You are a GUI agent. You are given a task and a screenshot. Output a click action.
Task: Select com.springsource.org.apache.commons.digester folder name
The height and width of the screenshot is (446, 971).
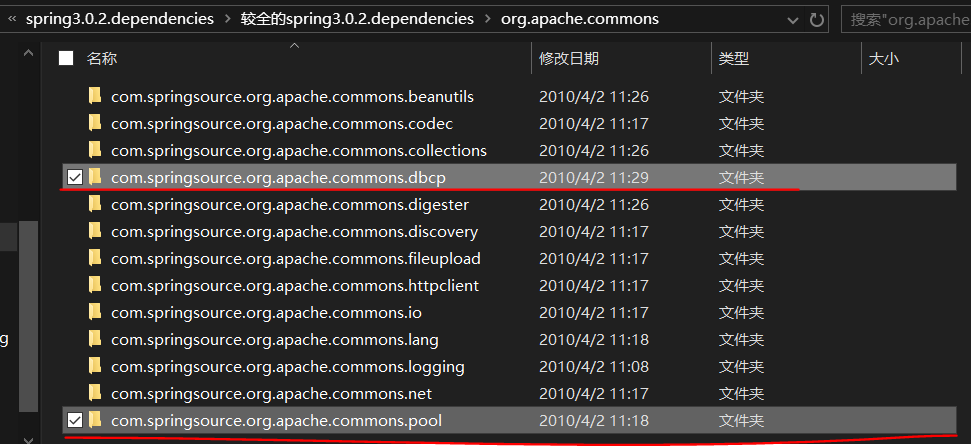point(290,204)
